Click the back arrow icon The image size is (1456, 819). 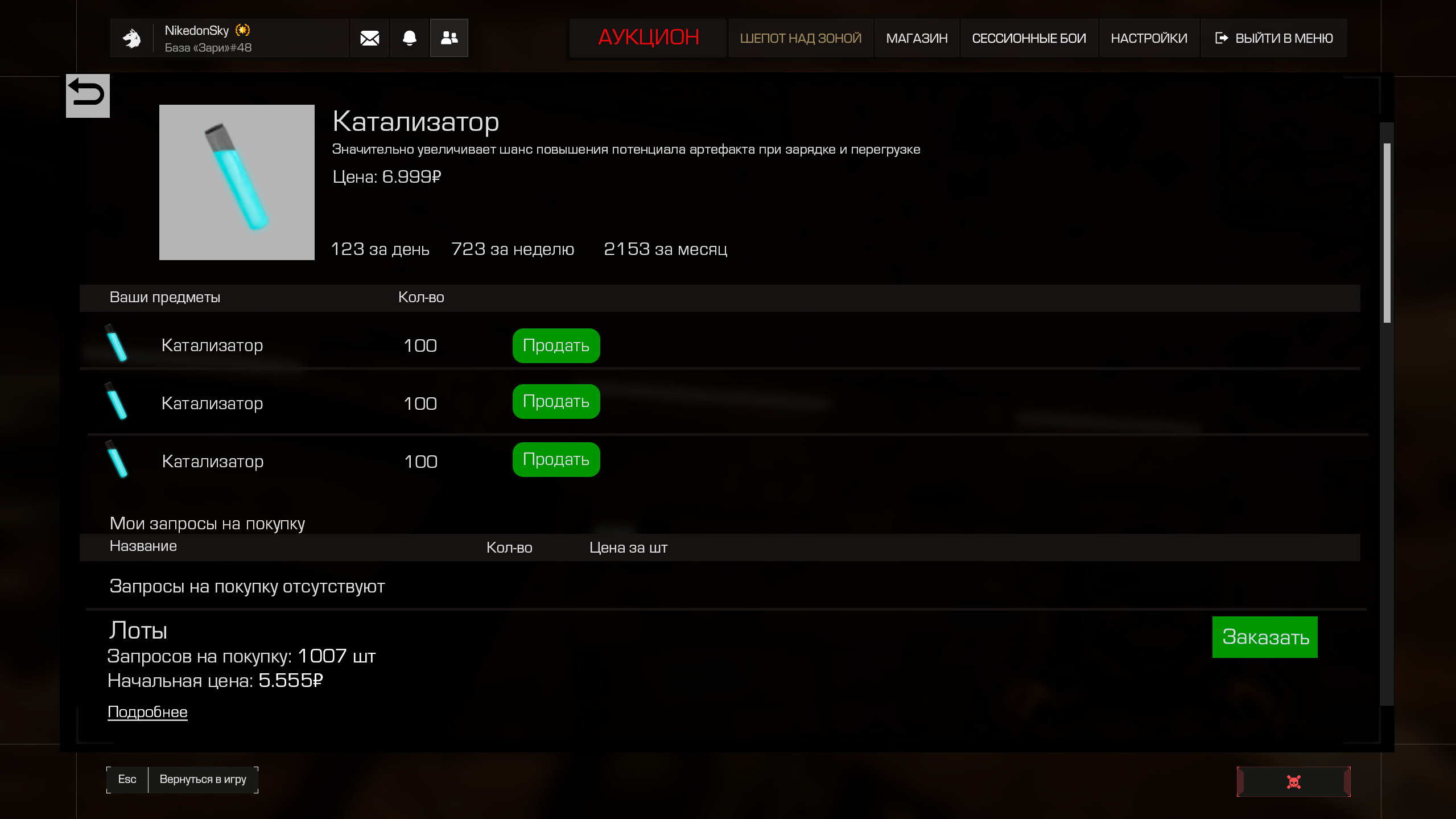pos(88,95)
